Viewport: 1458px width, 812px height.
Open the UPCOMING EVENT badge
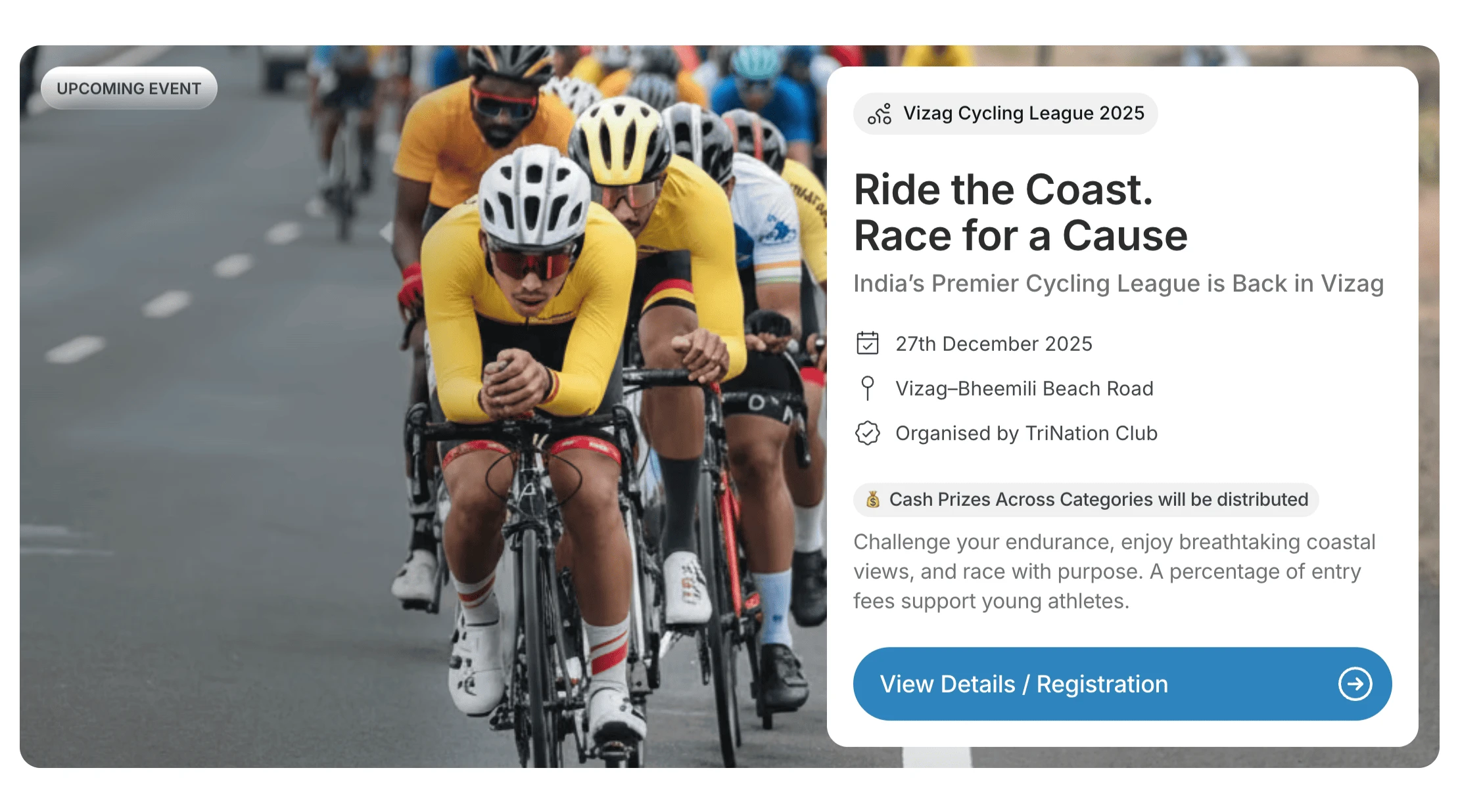coord(129,87)
